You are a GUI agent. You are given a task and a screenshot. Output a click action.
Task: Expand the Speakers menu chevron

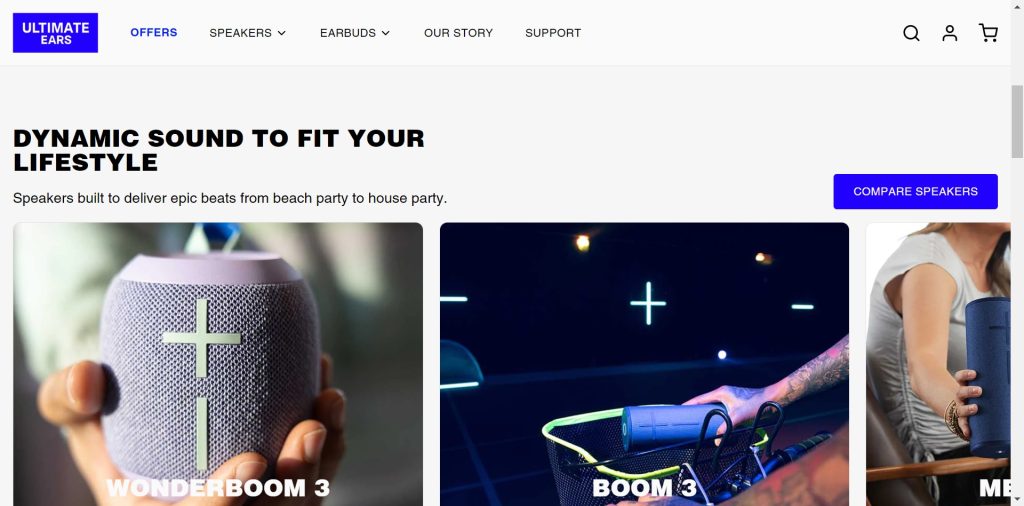(x=281, y=33)
